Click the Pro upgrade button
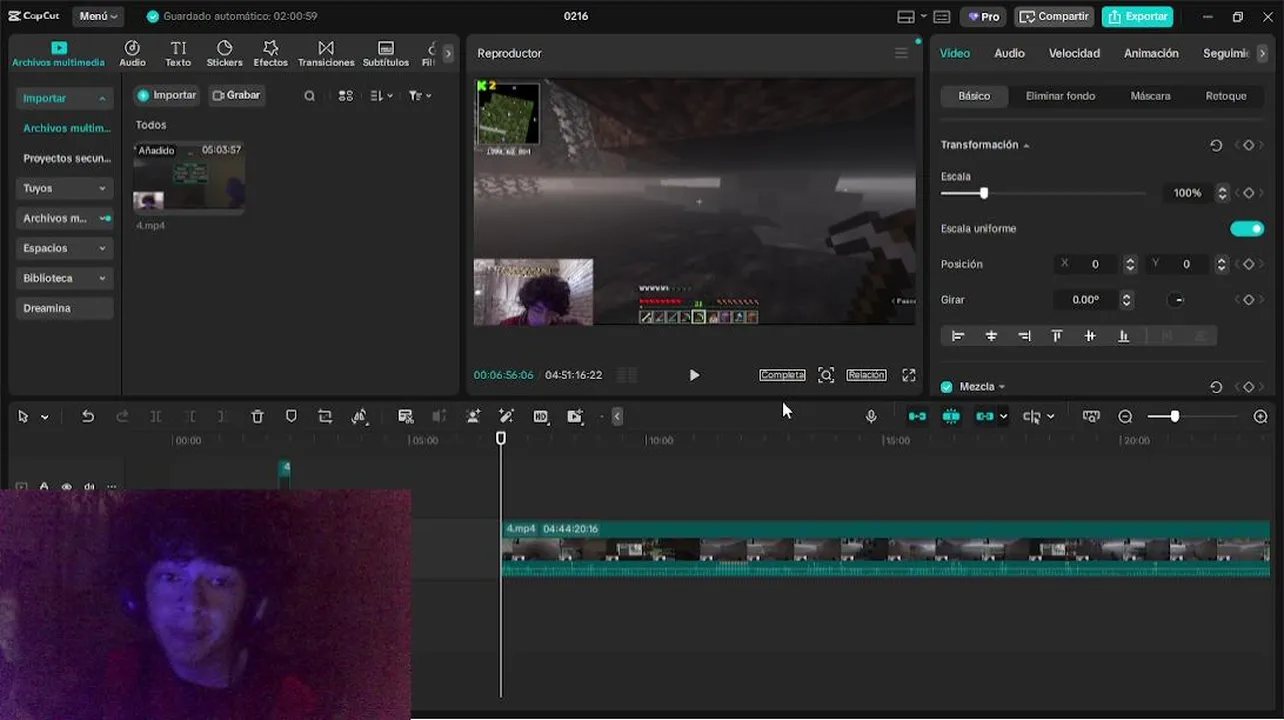Image resolution: width=1284 pixels, height=720 pixels. tap(983, 16)
